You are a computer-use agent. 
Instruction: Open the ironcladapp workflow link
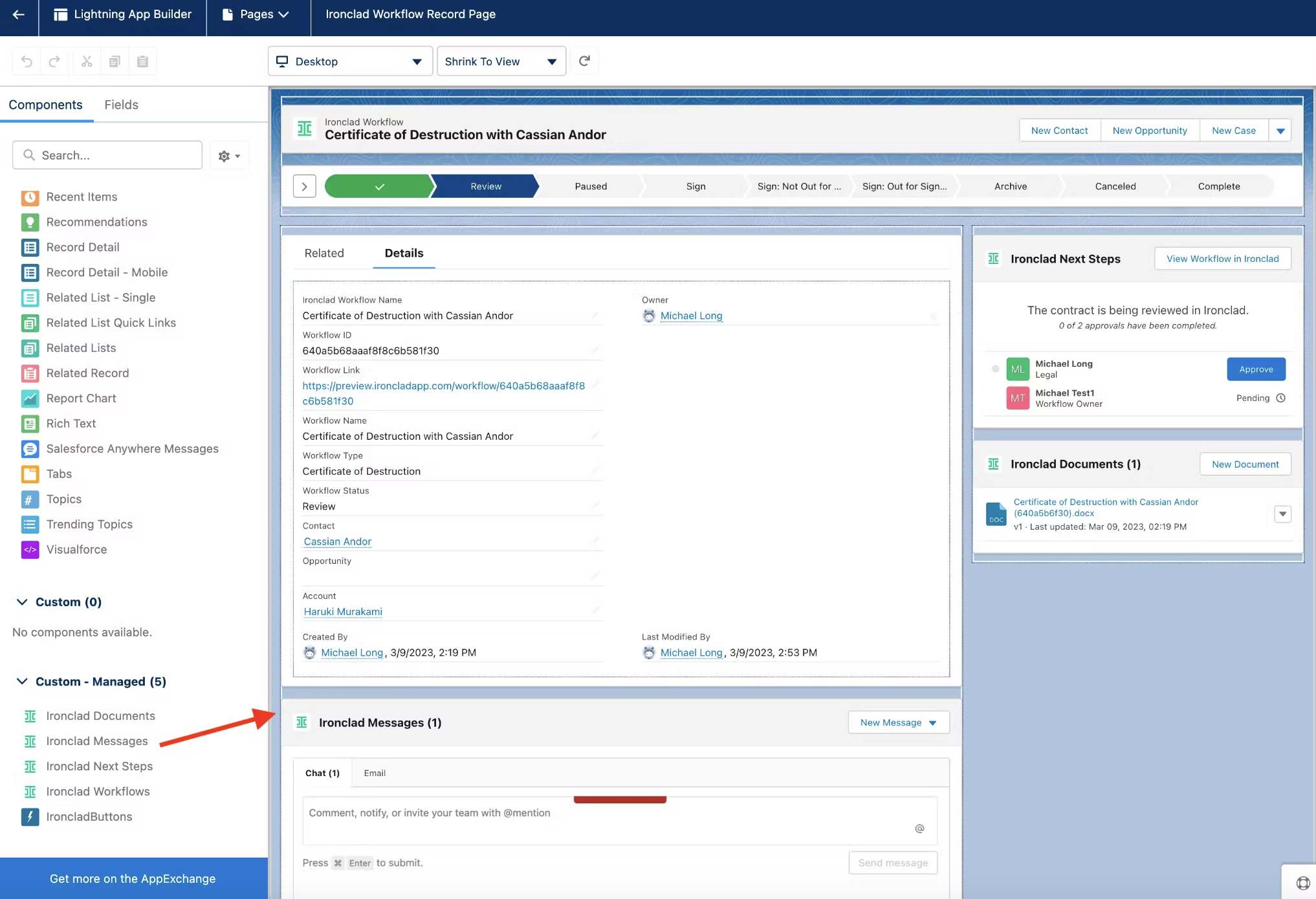tap(444, 393)
